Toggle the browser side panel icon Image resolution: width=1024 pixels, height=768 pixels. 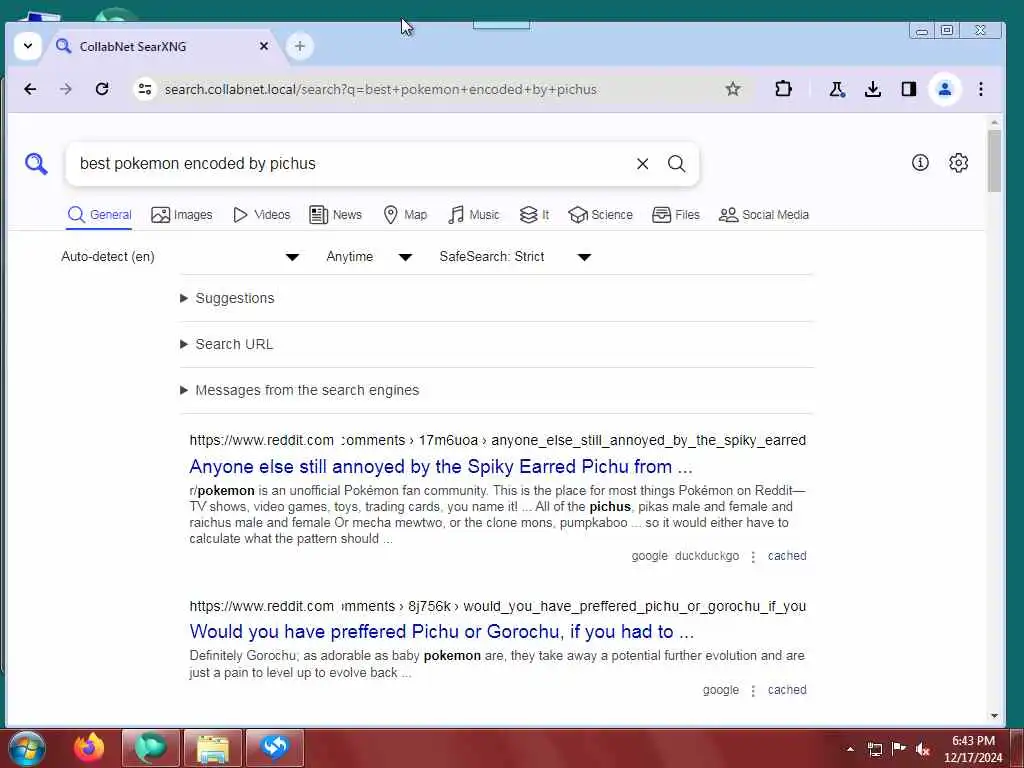click(x=908, y=89)
